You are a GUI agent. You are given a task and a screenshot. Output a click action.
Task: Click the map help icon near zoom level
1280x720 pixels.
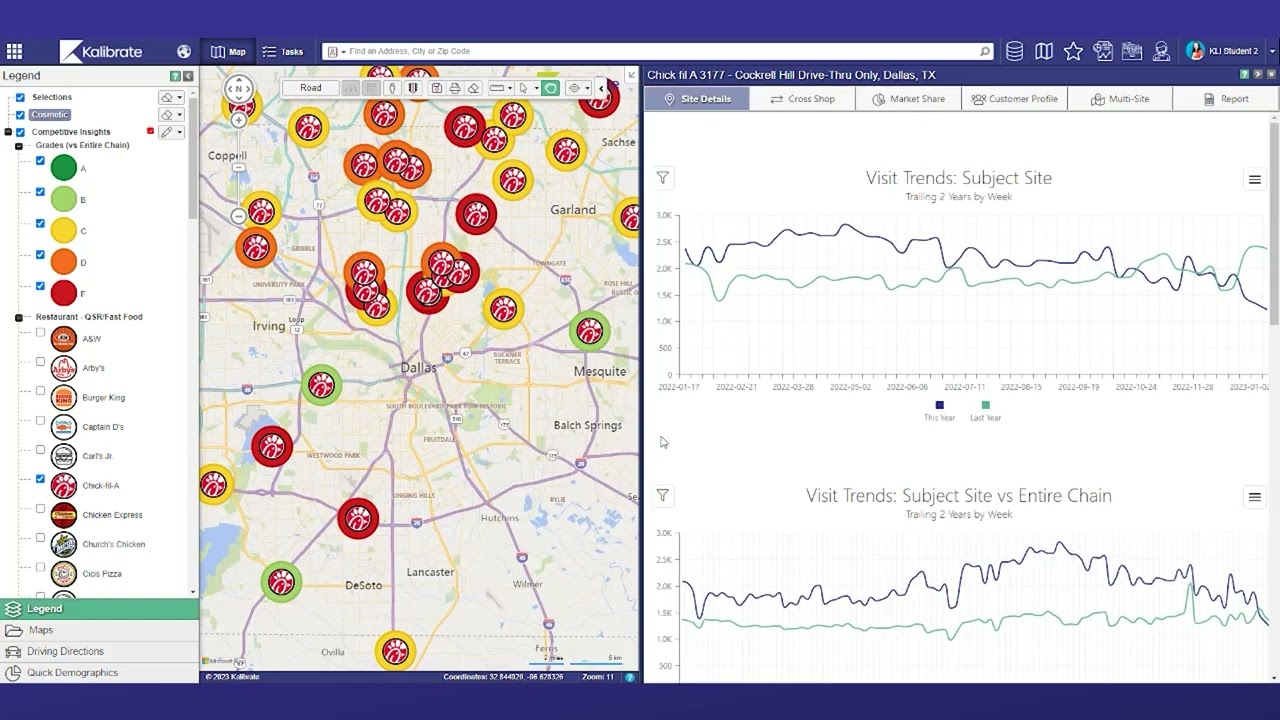click(x=630, y=677)
